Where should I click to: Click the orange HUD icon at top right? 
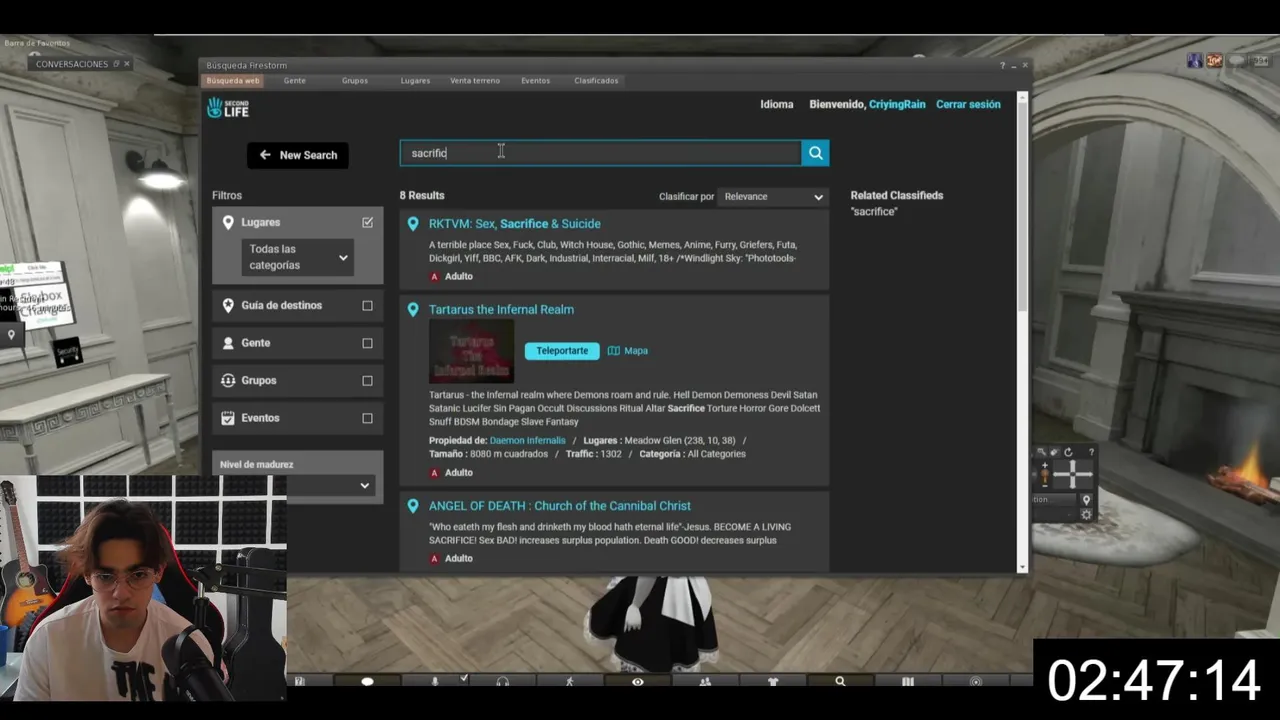coord(1214,61)
